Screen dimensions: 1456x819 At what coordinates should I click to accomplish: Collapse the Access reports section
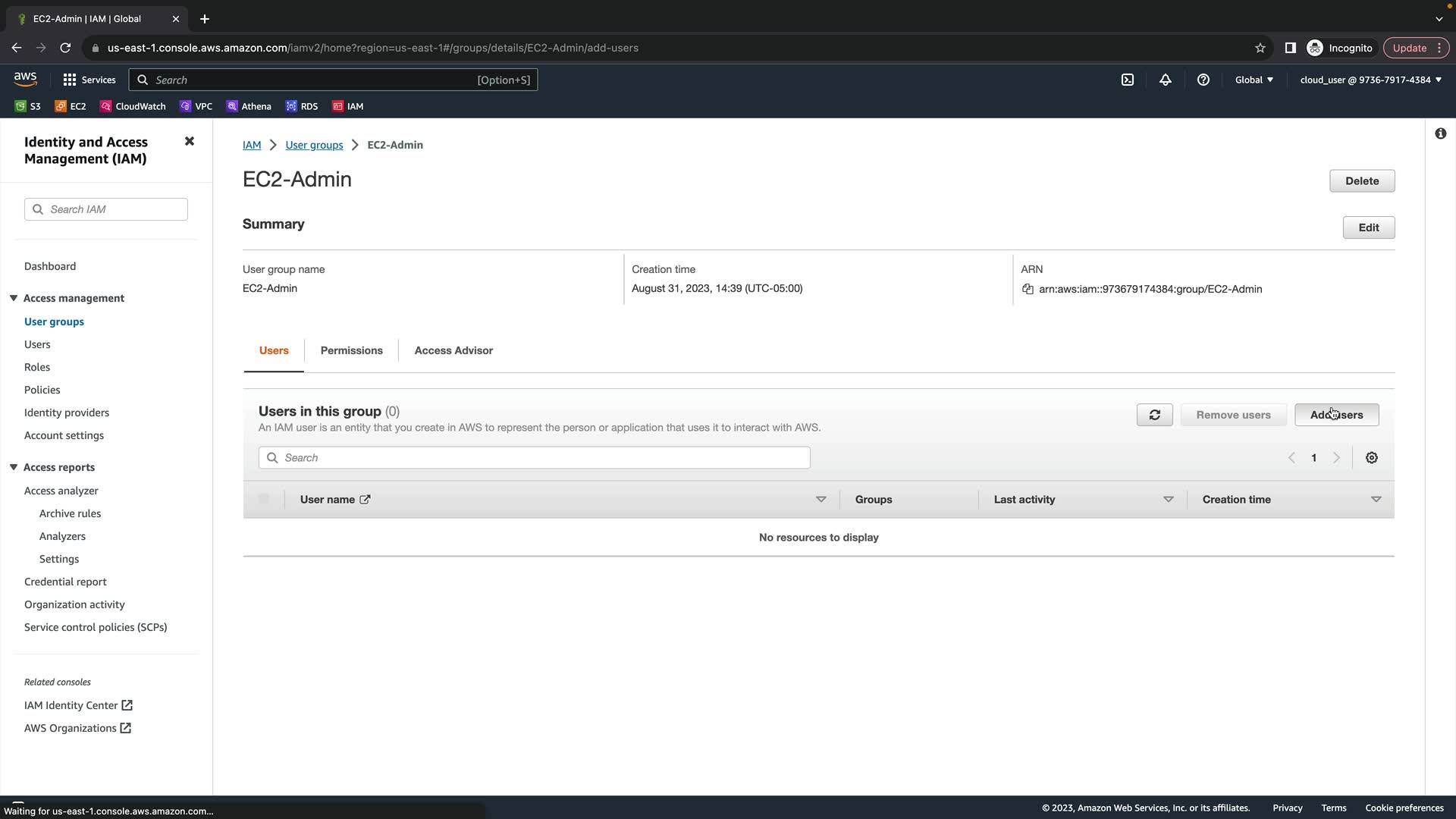(14, 467)
